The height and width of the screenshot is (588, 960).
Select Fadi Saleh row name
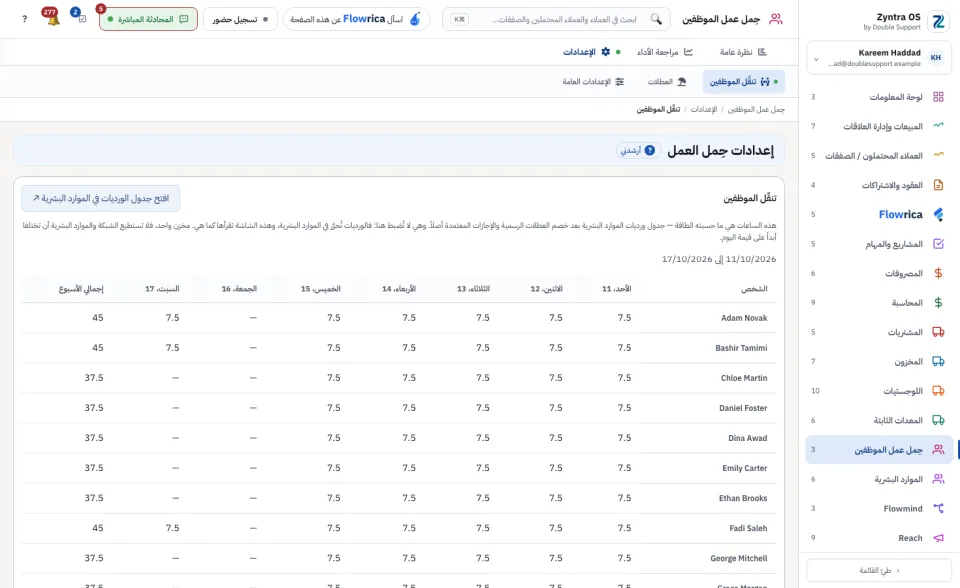tap(748, 528)
